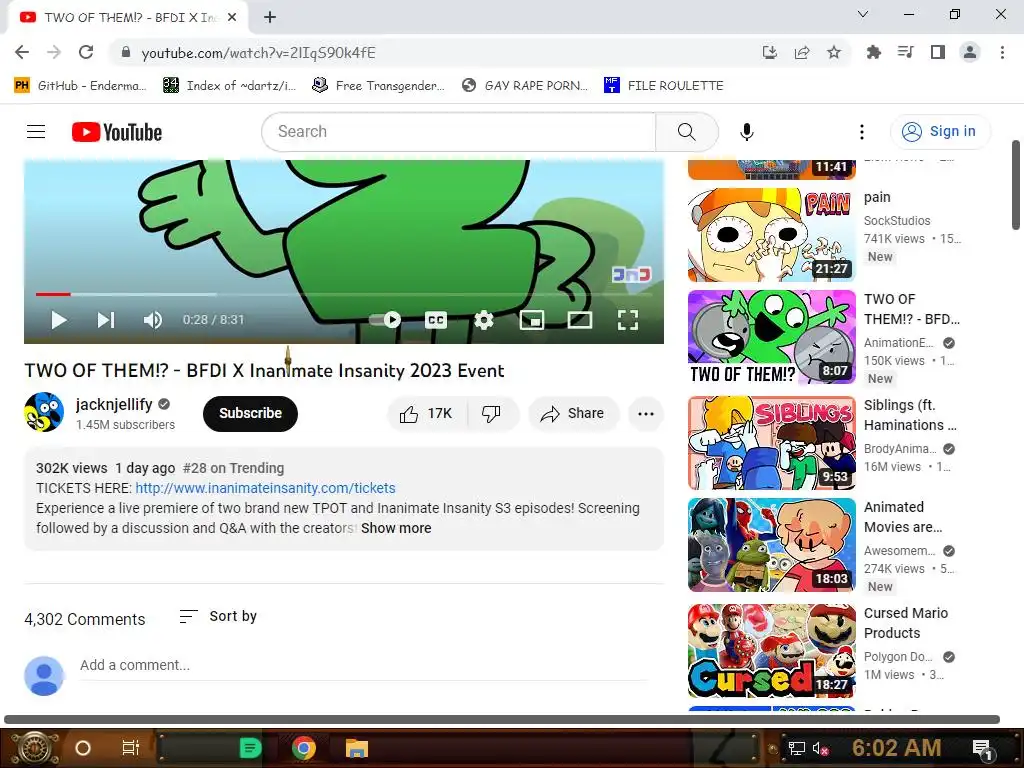Click the magnifier search button
This screenshot has width=1024, height=768.
[686, 132]
